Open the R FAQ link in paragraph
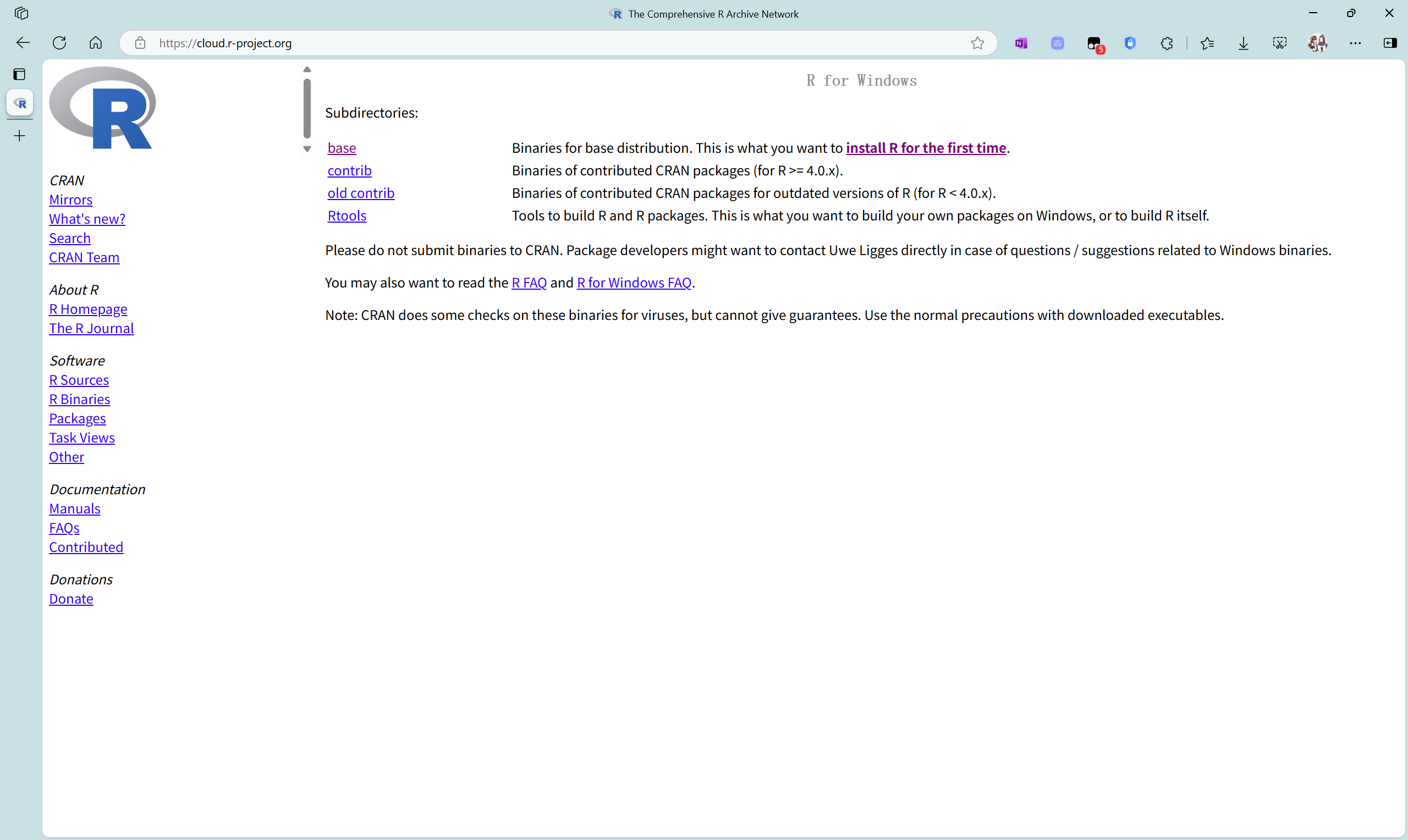The width and height of the screenshot is (1408, 840). tap(529, 283)
